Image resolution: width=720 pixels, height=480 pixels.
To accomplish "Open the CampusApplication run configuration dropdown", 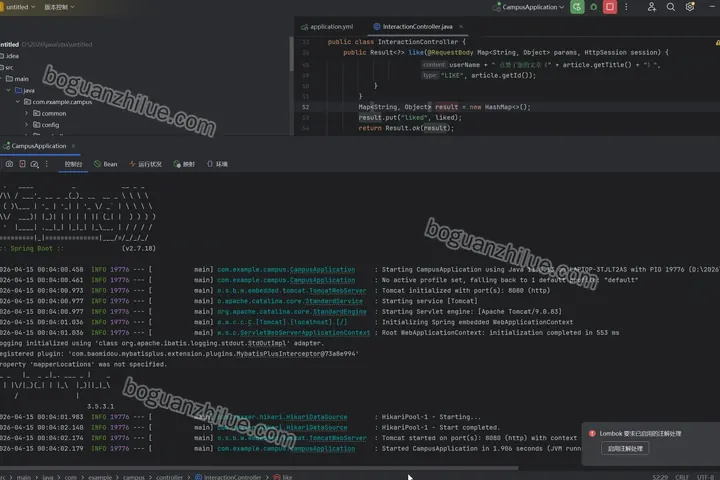I will click(528, 7).
